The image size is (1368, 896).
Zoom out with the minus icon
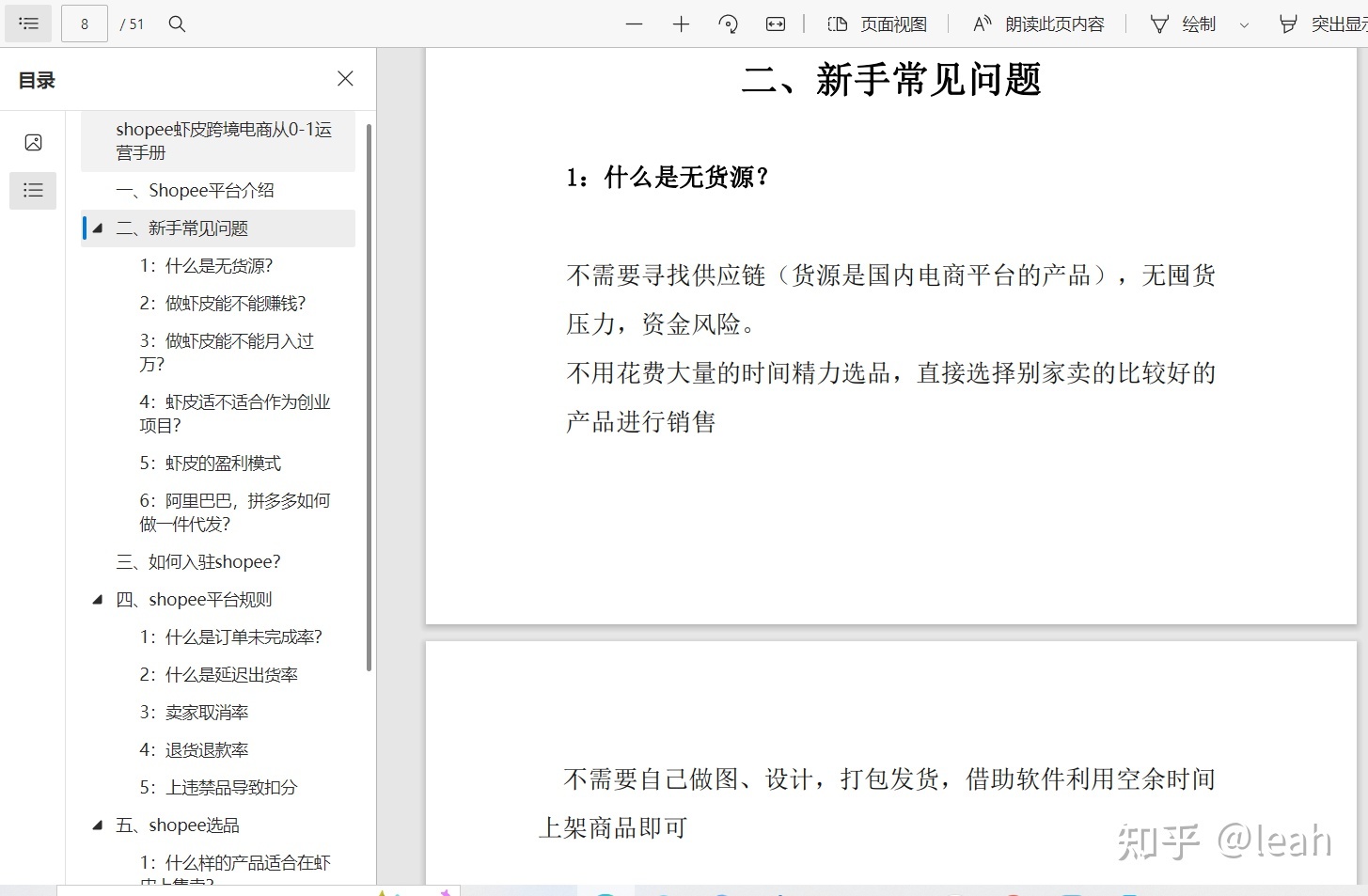point(634,24)
